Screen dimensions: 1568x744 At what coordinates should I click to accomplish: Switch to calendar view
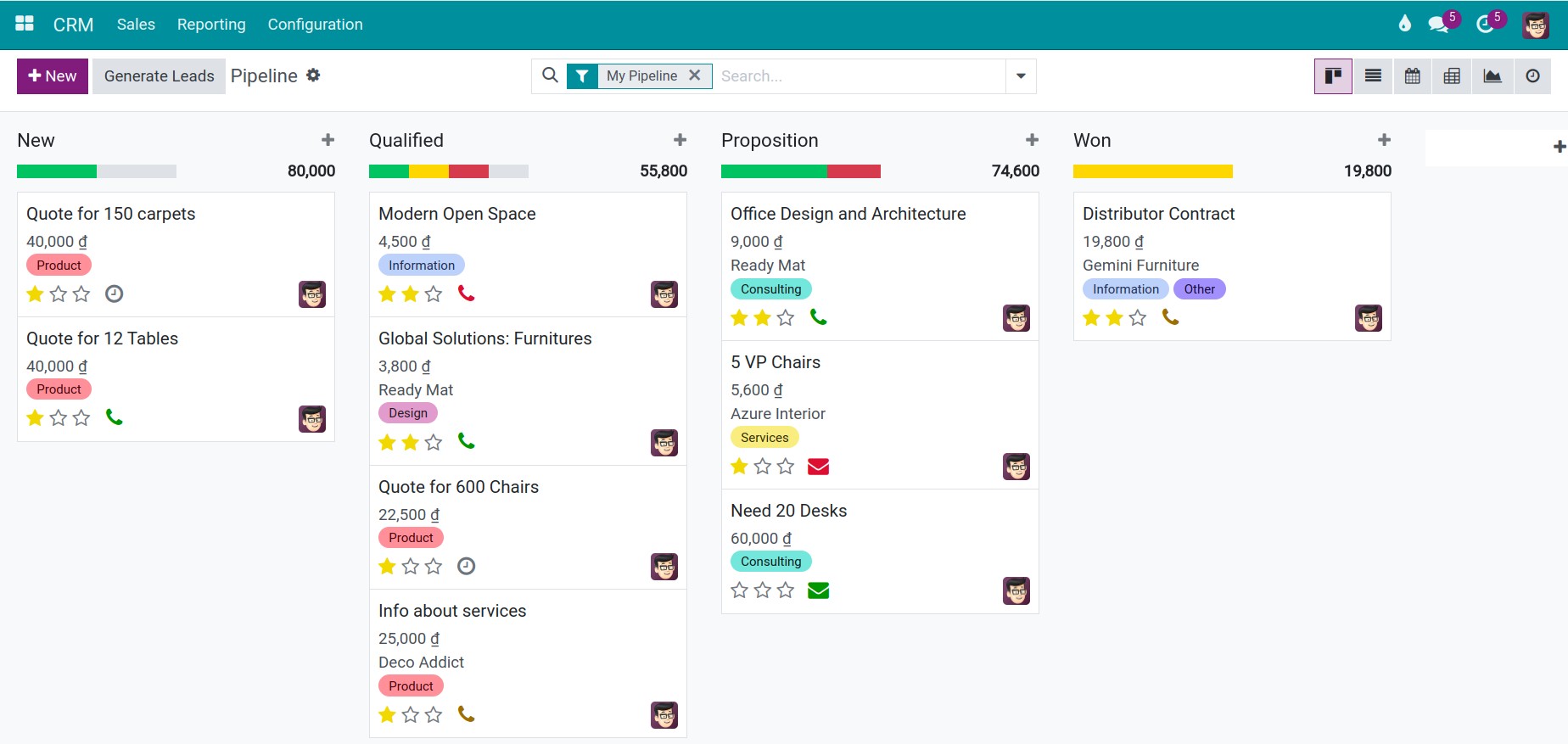[1413, 76]
